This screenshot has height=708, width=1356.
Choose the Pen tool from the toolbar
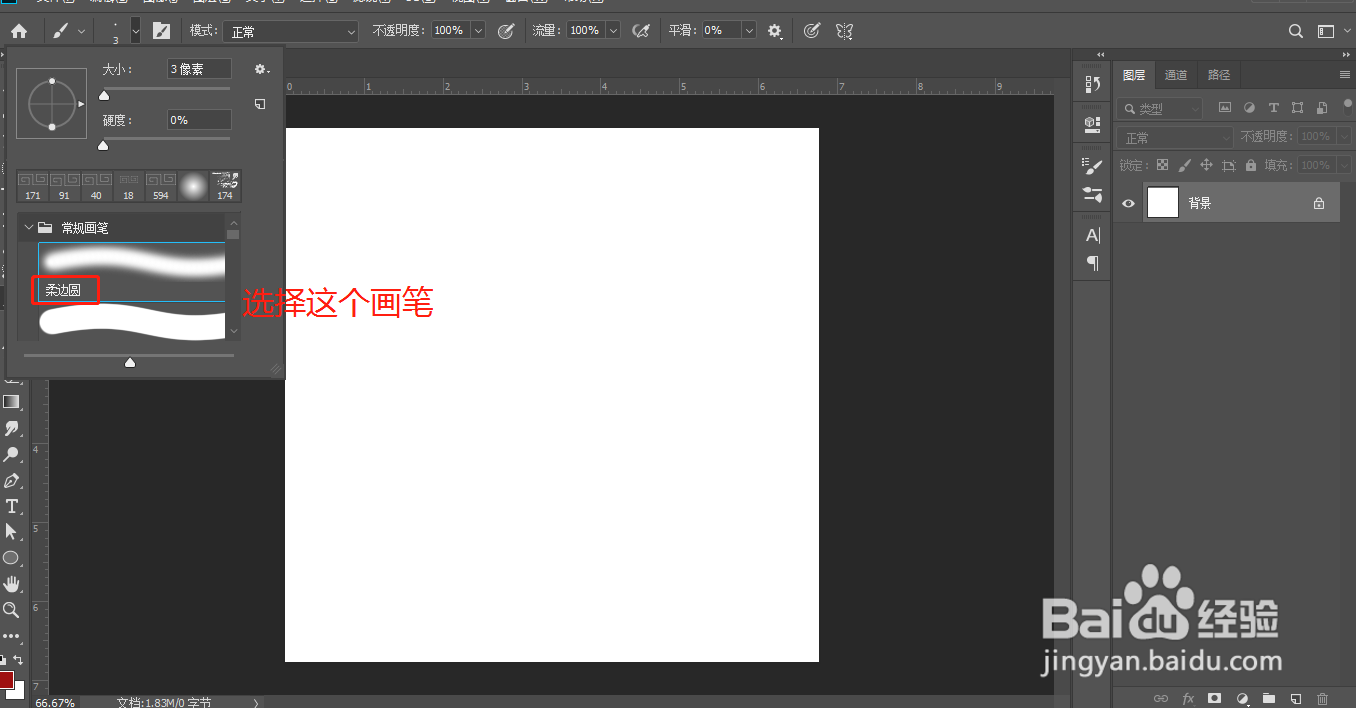point(12,480)
